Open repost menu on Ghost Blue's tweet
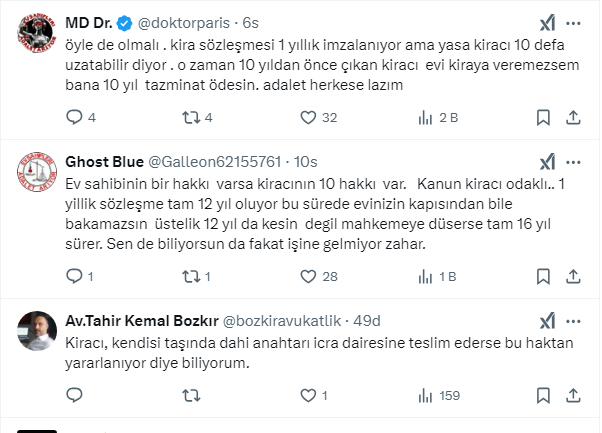 point(188,276)
